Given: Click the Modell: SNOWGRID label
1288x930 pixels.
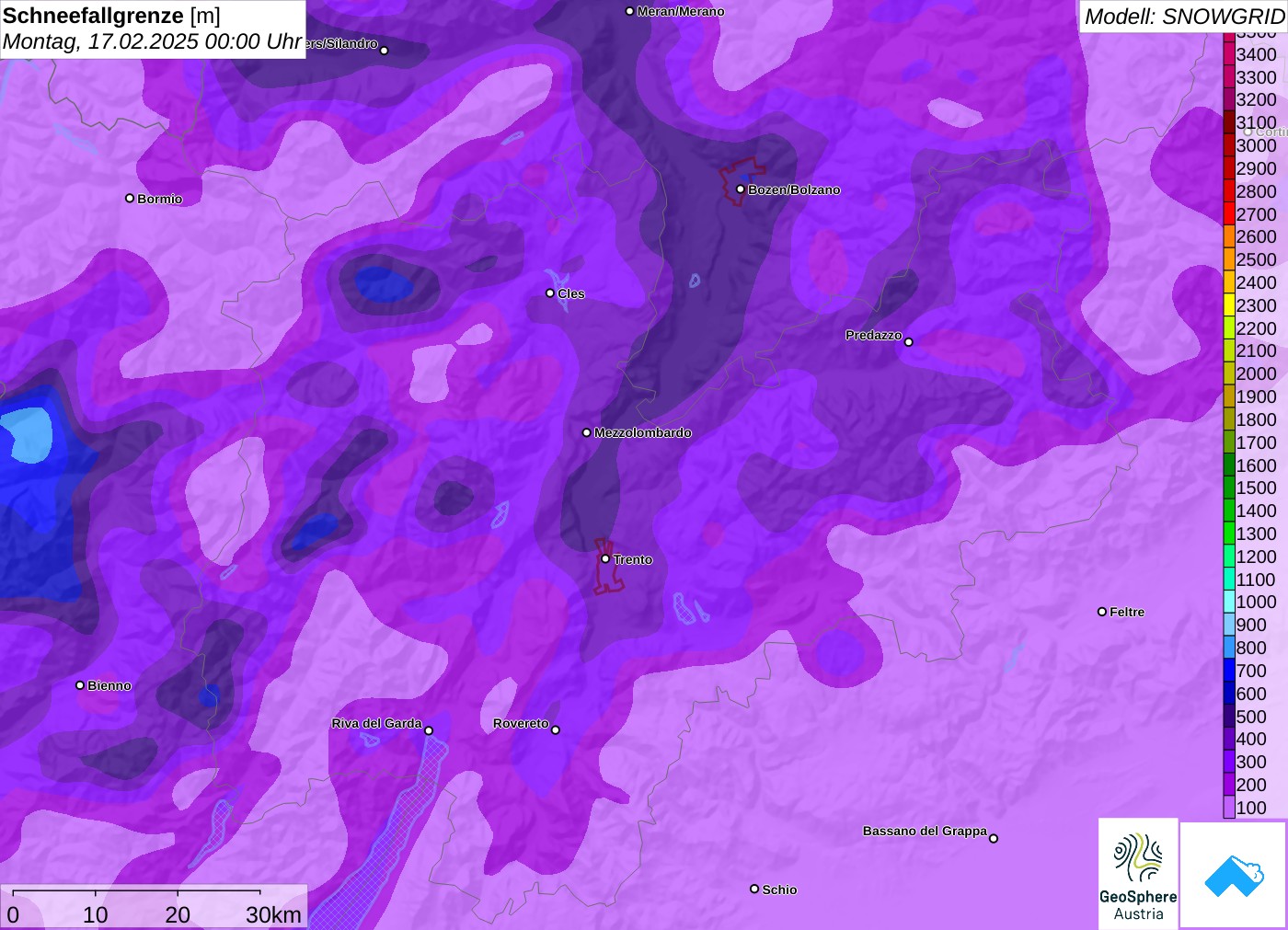Looking at the screenshot, I should [x=1184, y=17].
